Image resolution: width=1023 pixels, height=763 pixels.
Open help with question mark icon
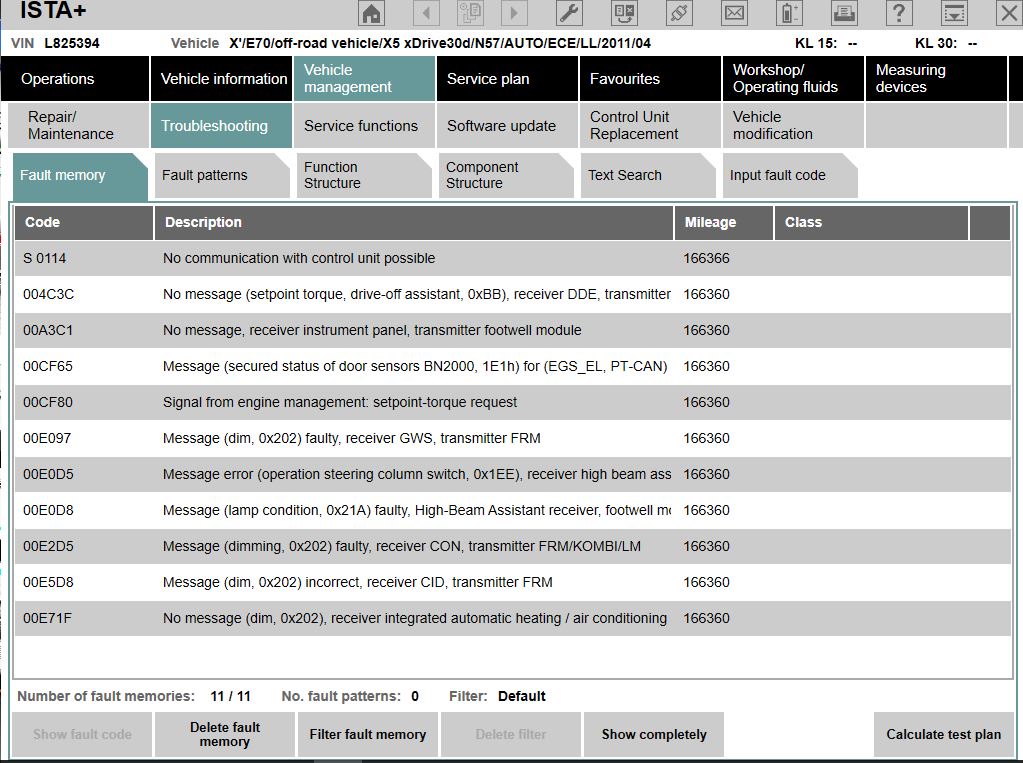click(x=900, y=13)
